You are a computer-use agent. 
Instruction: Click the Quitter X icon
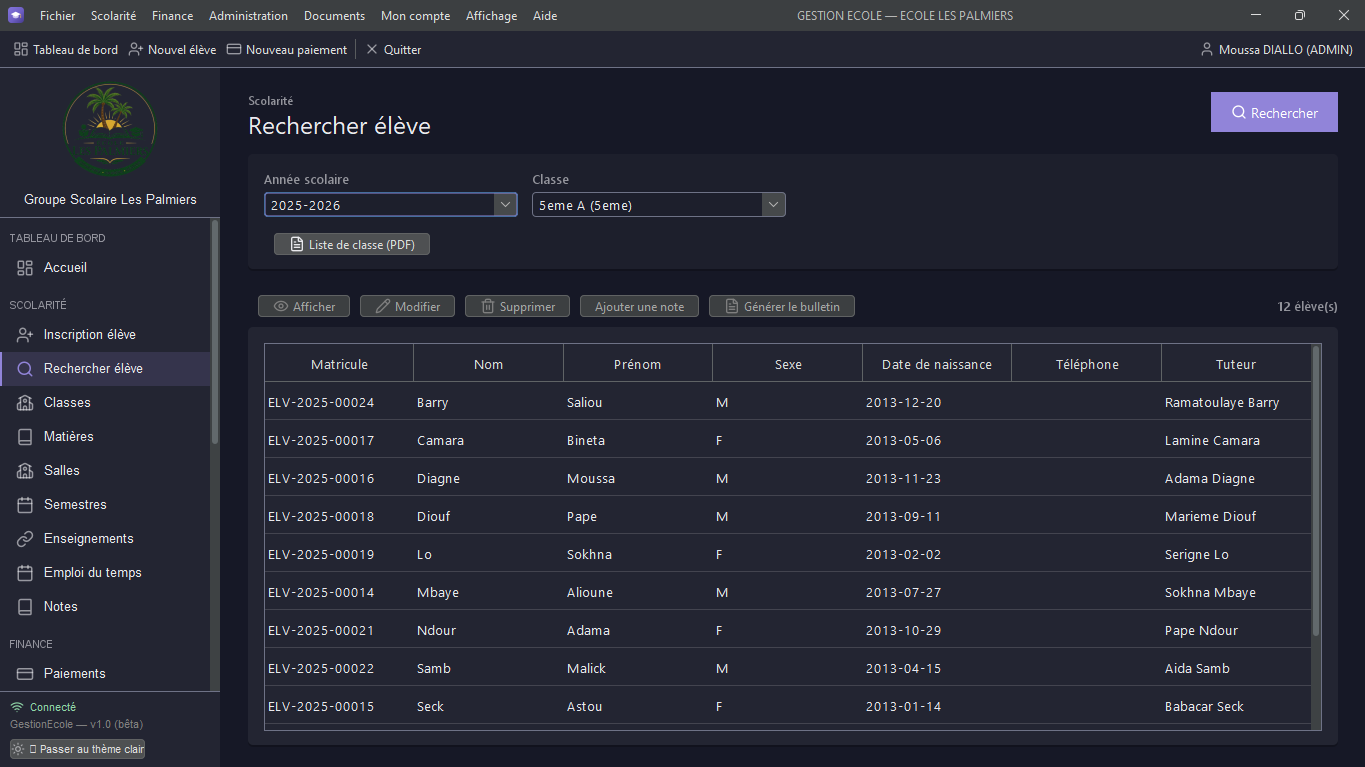[x=372, y=49]
